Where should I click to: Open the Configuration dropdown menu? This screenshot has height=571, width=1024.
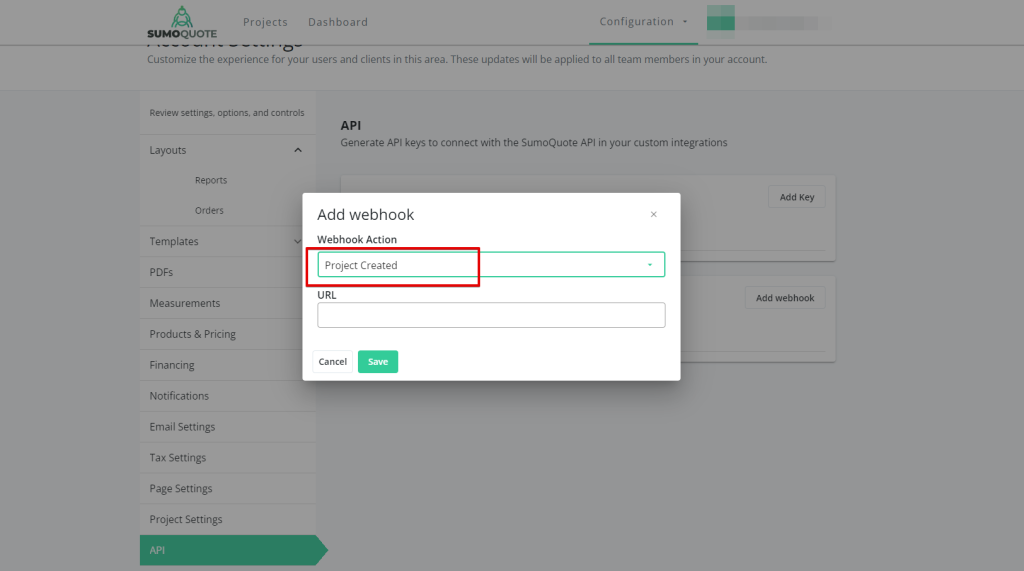[x=643, y=22]
